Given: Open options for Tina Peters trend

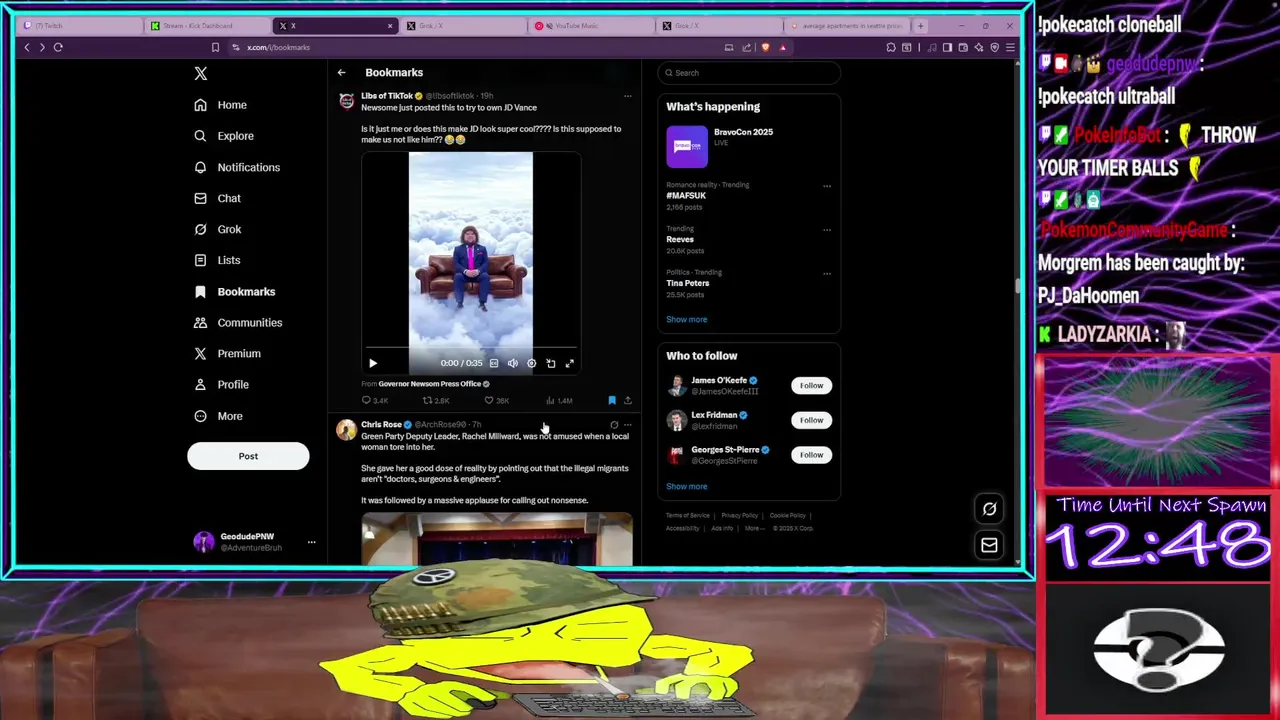Looking at the screenshot, I should tap(827, 273).
